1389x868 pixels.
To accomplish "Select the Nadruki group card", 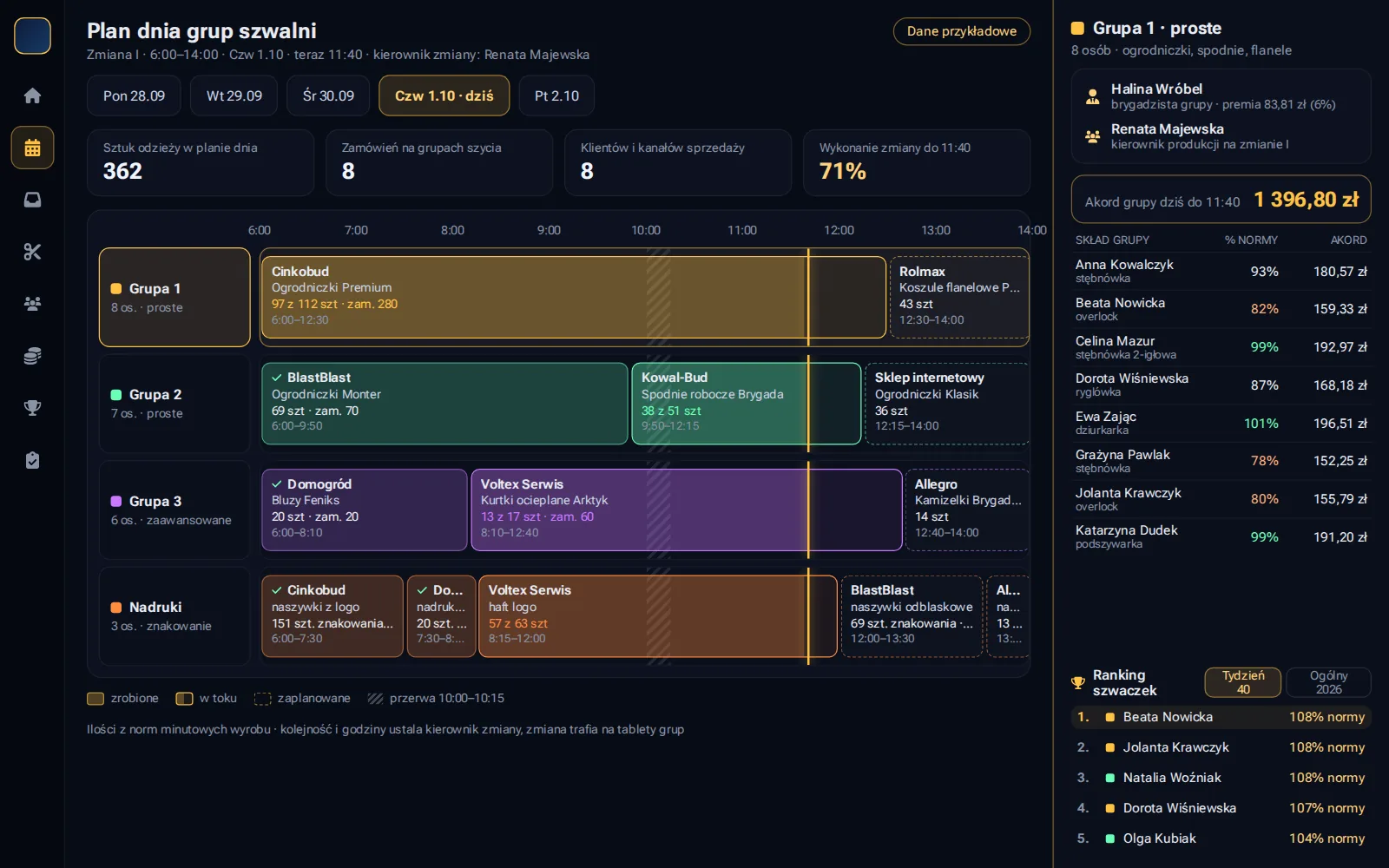I will (x=174, y=616).
